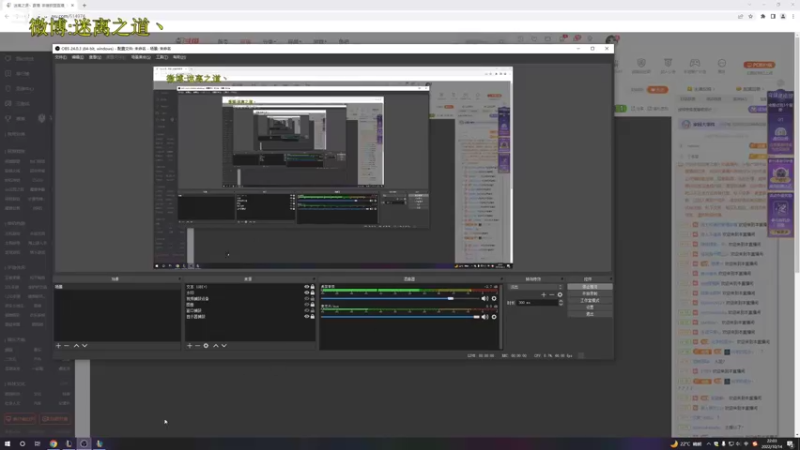
Task: Lock the 窗口捕获 source
Action: [313, 311]
